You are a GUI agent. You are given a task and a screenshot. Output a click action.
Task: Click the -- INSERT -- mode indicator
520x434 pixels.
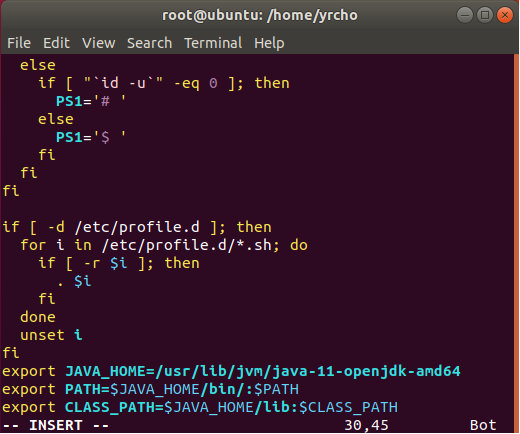click(x=56, y=426)
